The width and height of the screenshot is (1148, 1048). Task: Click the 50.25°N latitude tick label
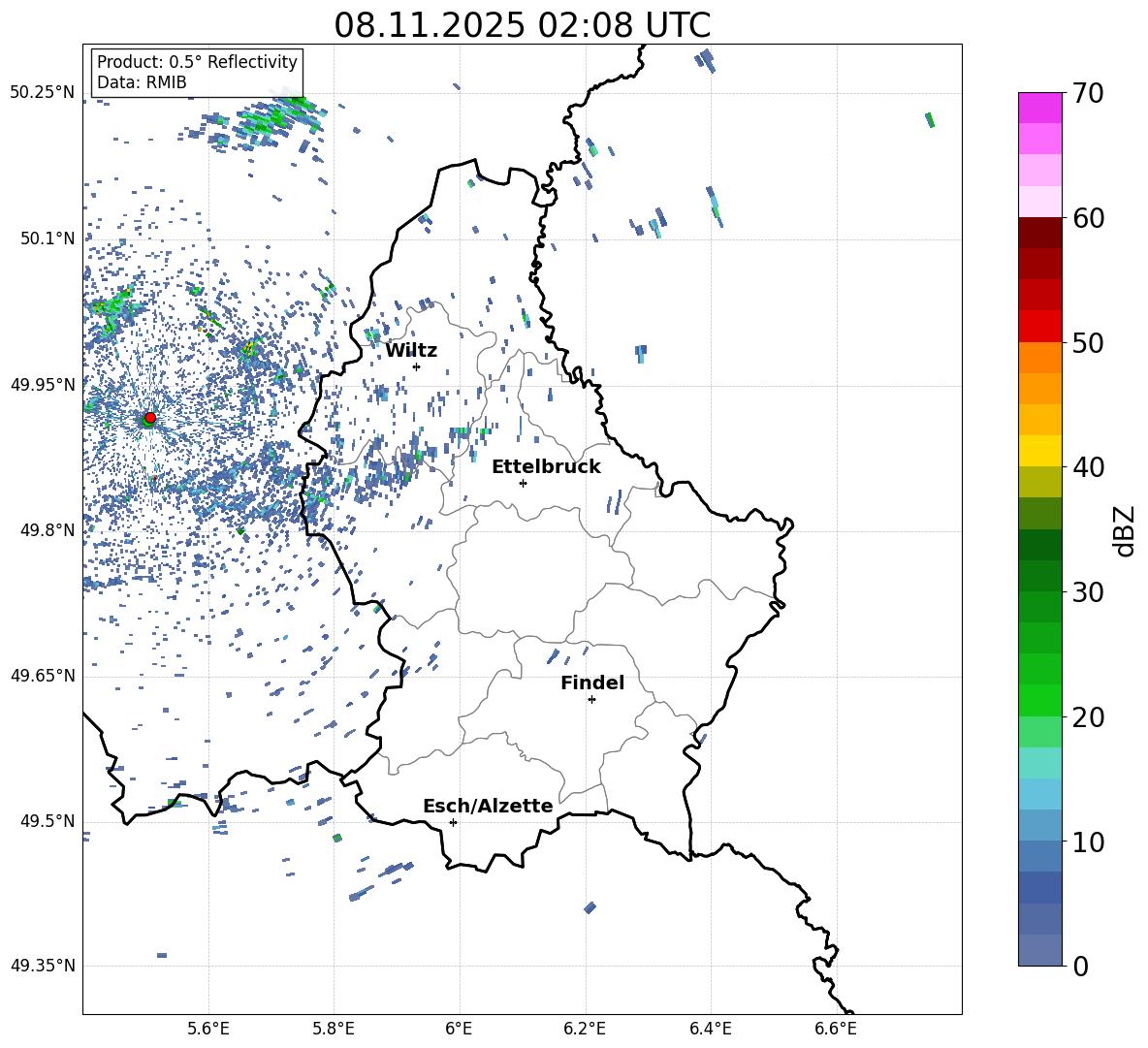pos(43,93)
